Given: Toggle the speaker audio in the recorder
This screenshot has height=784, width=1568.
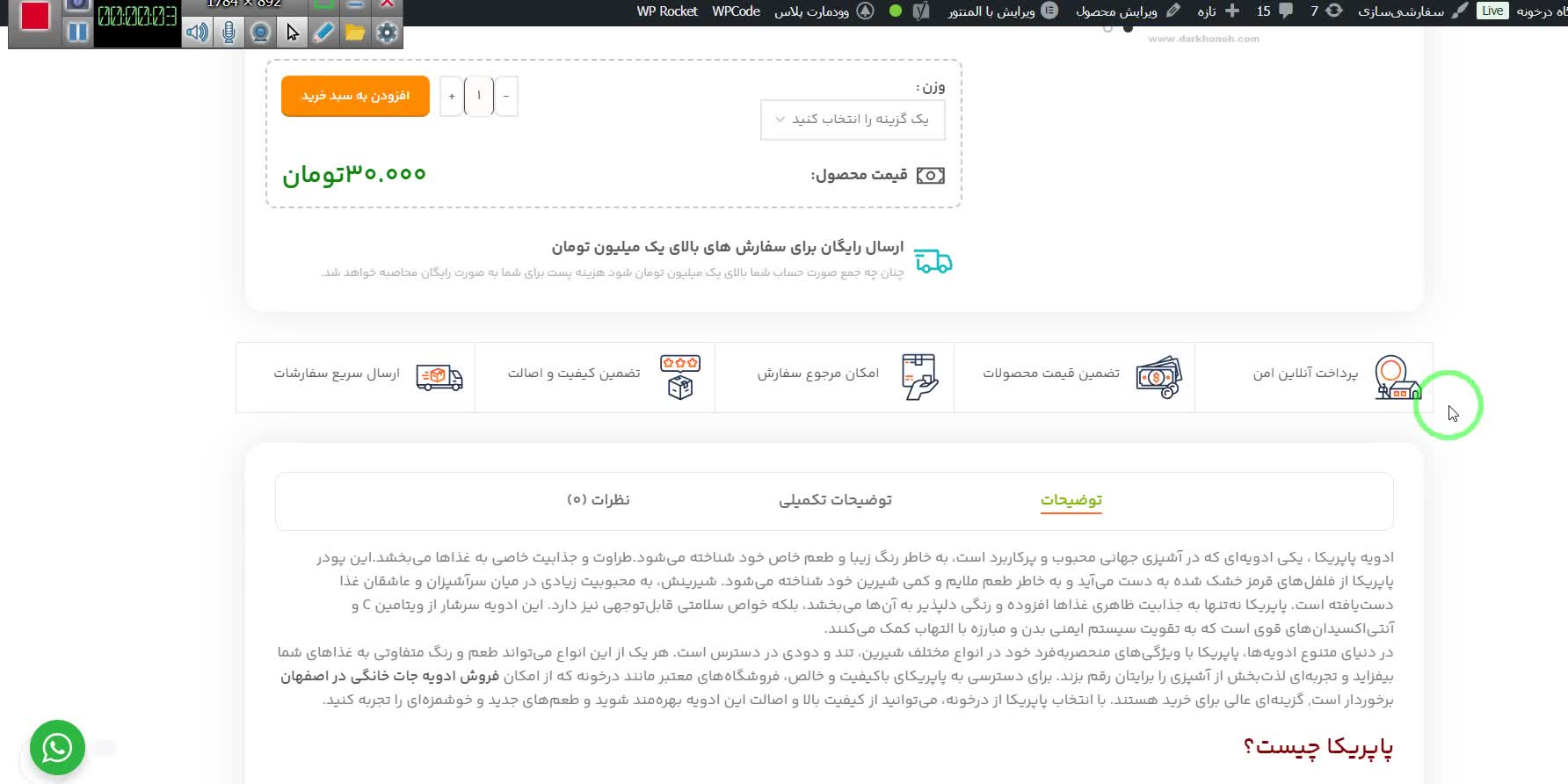Looking at the screenshot, I should pos(197,33).
